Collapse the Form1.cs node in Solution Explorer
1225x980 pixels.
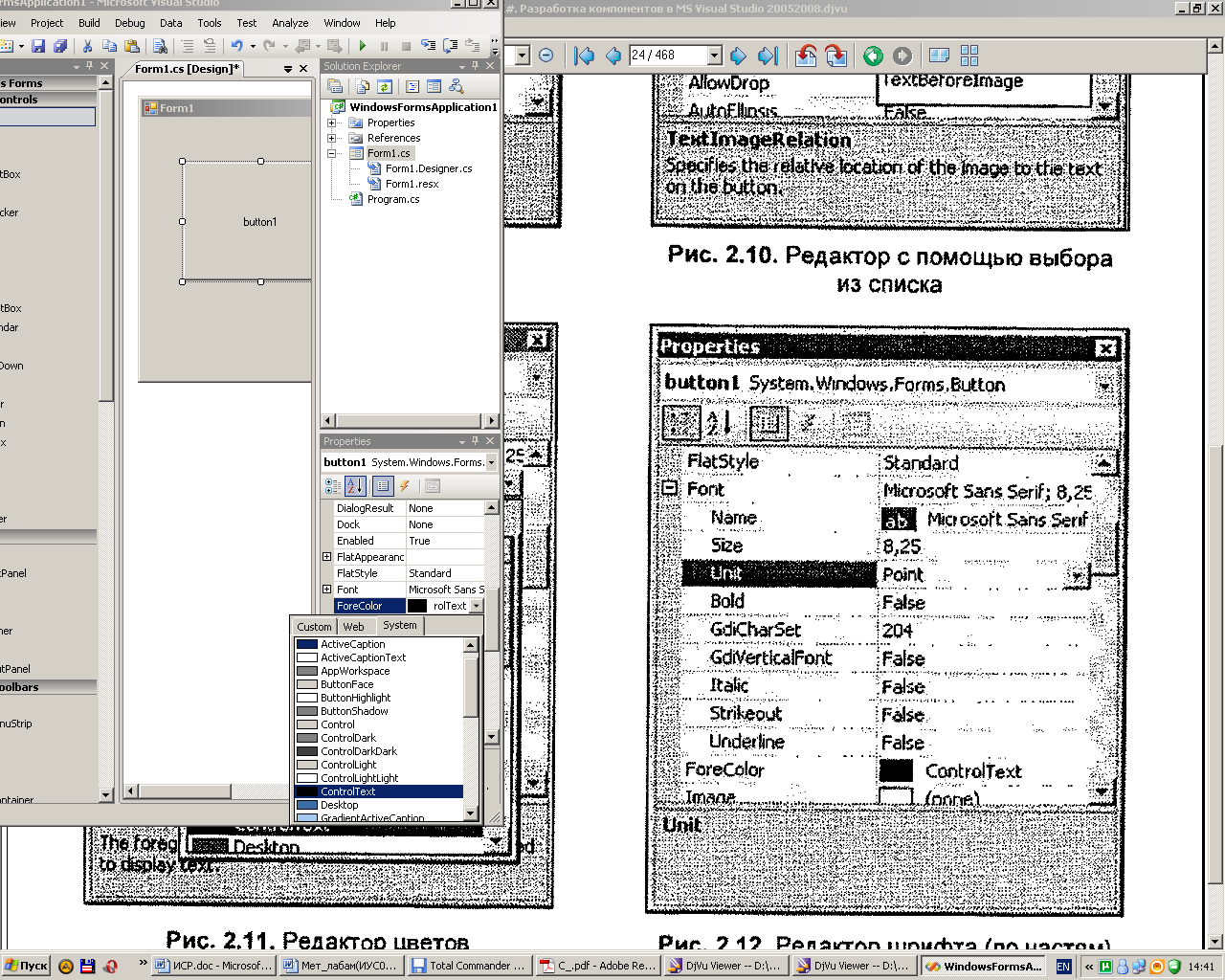[x=332, y=153]
